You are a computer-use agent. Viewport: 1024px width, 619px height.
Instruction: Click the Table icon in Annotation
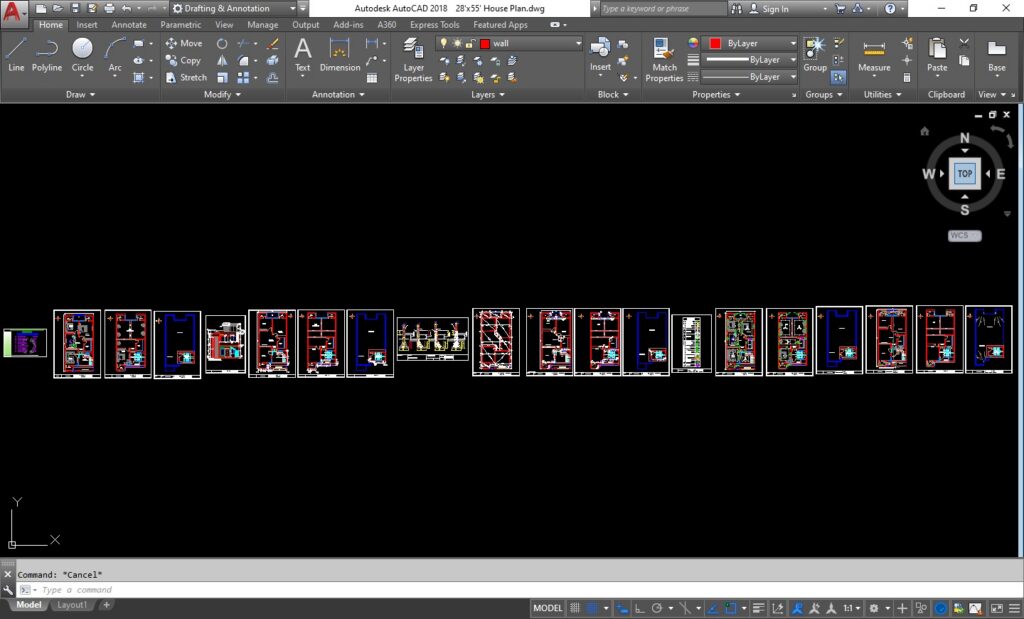[372, 78]
